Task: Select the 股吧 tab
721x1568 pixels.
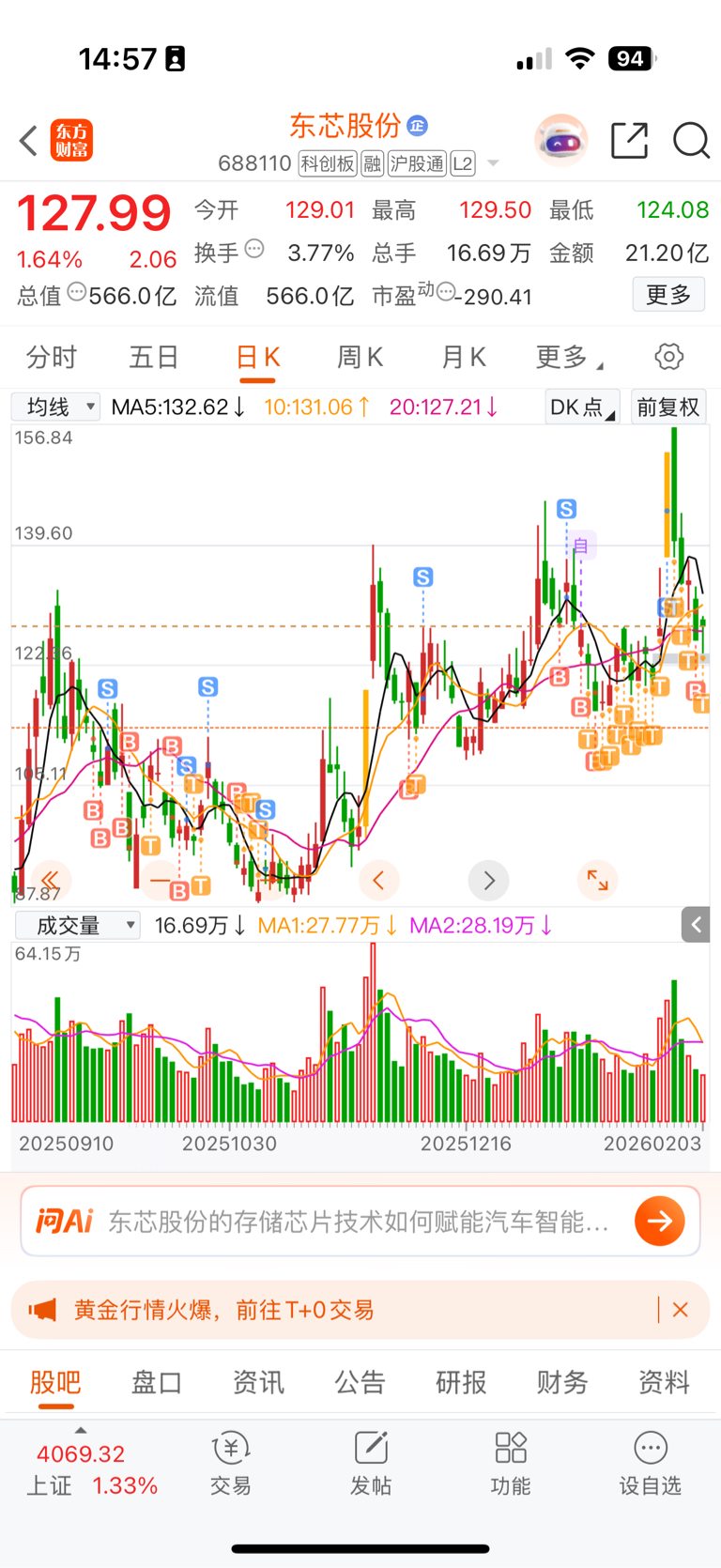Action: pyautogui.click(x=55, y=1382)
